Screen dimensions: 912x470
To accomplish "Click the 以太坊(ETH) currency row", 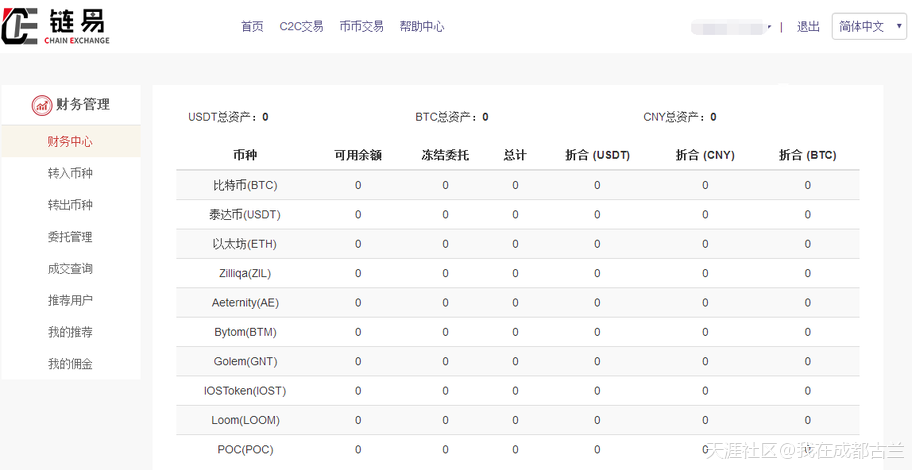I will click(x=245, y=244).
